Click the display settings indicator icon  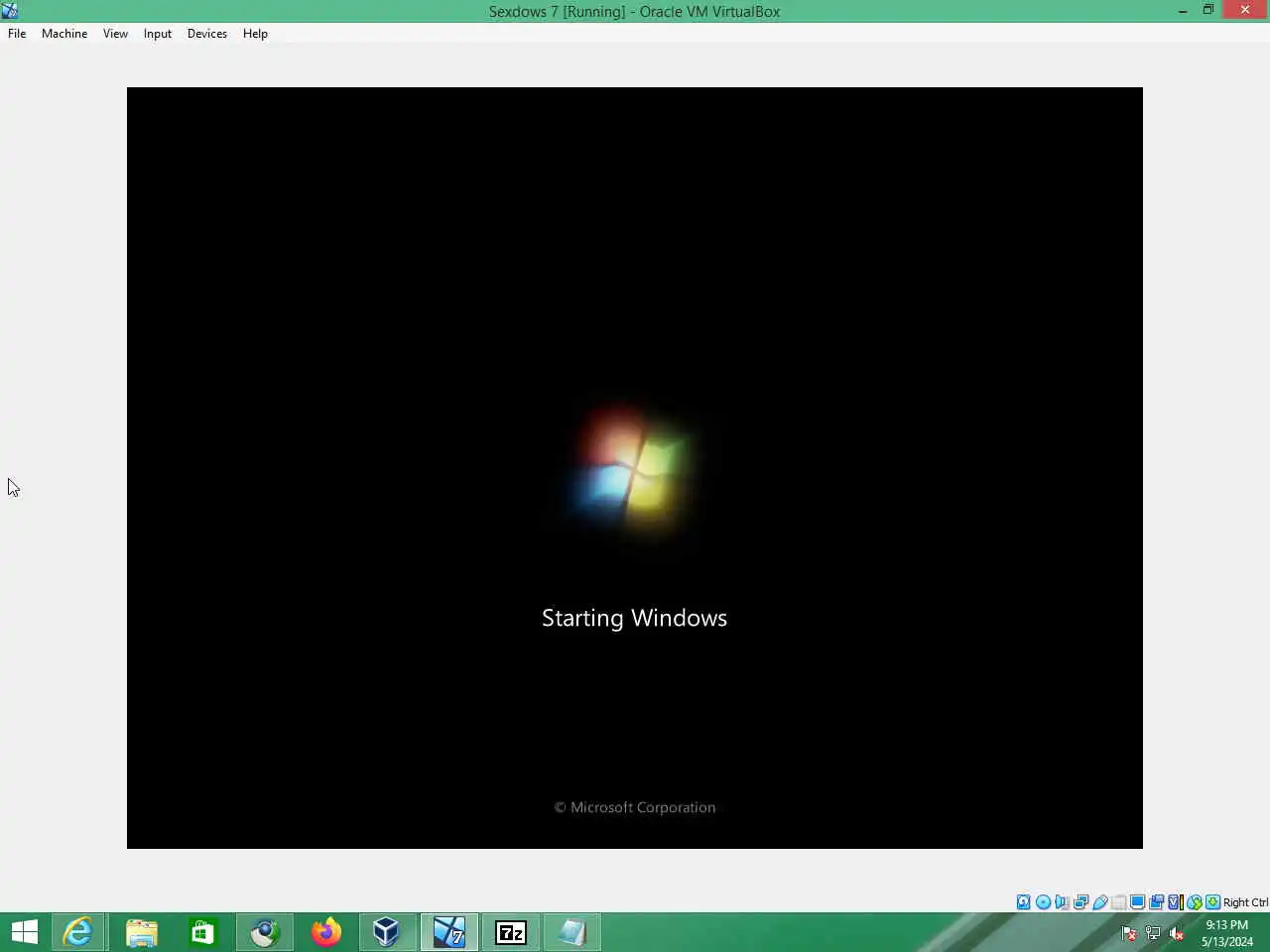coord(1137,902)
